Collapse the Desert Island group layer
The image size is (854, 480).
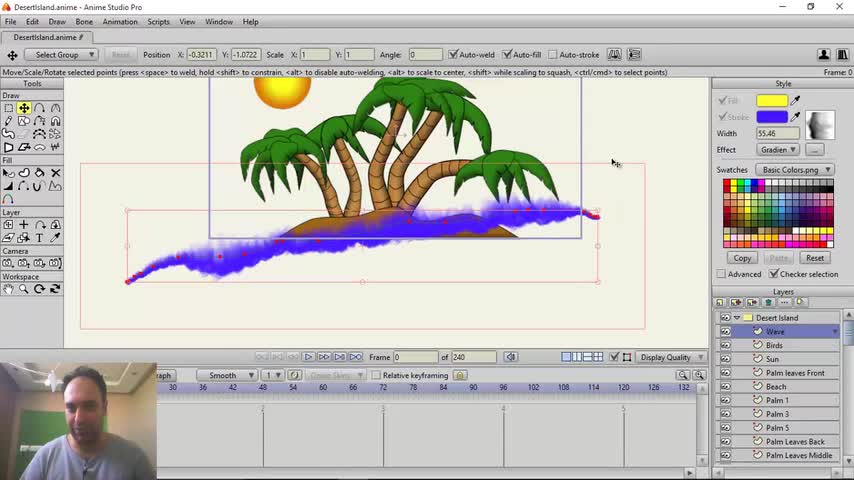(737, 318)
